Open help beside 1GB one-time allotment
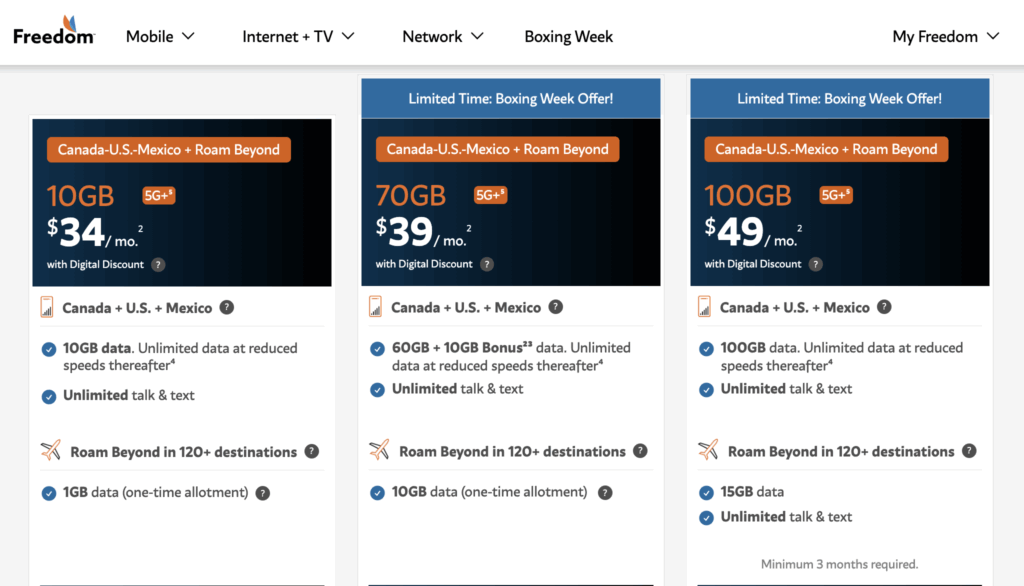The image size is (1024, 586). [x=263, y=493]
